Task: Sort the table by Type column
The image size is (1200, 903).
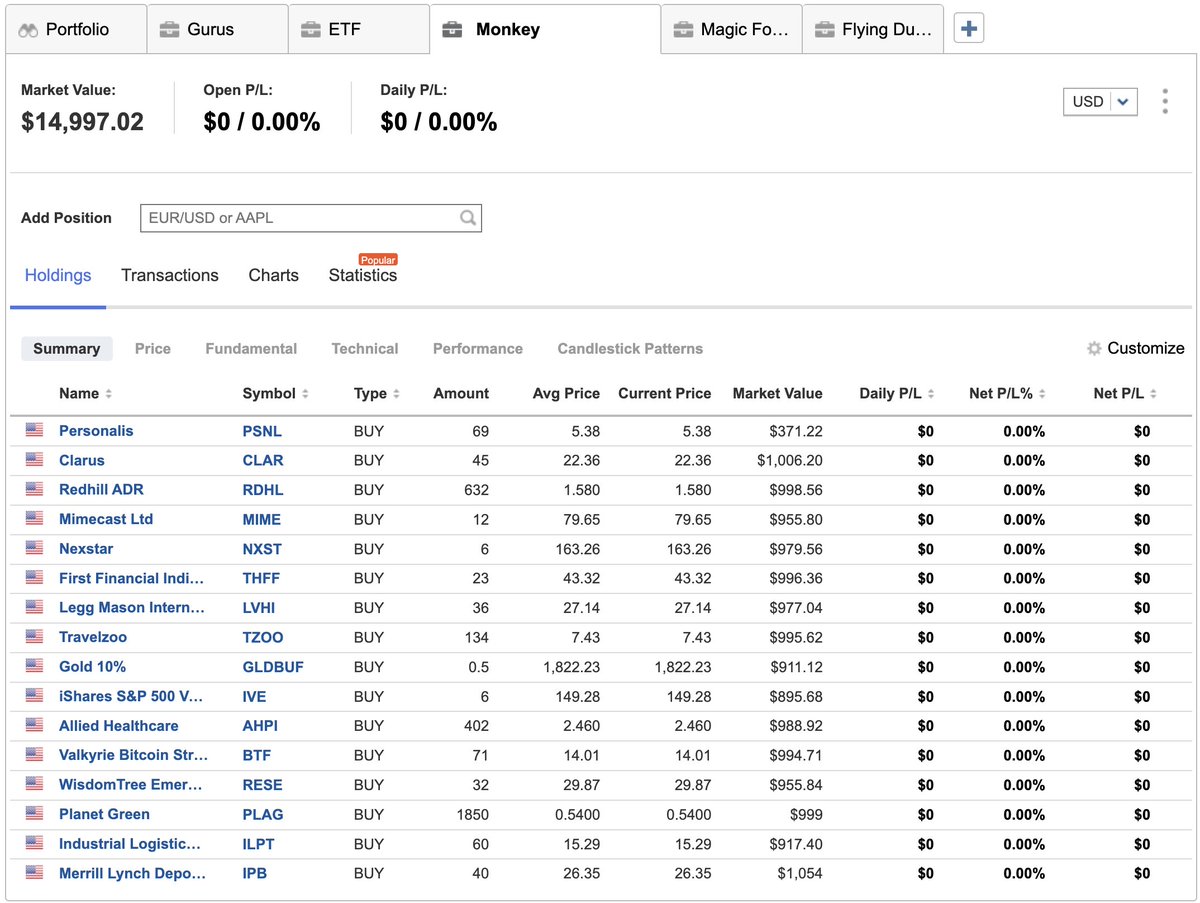Action: 377,393
